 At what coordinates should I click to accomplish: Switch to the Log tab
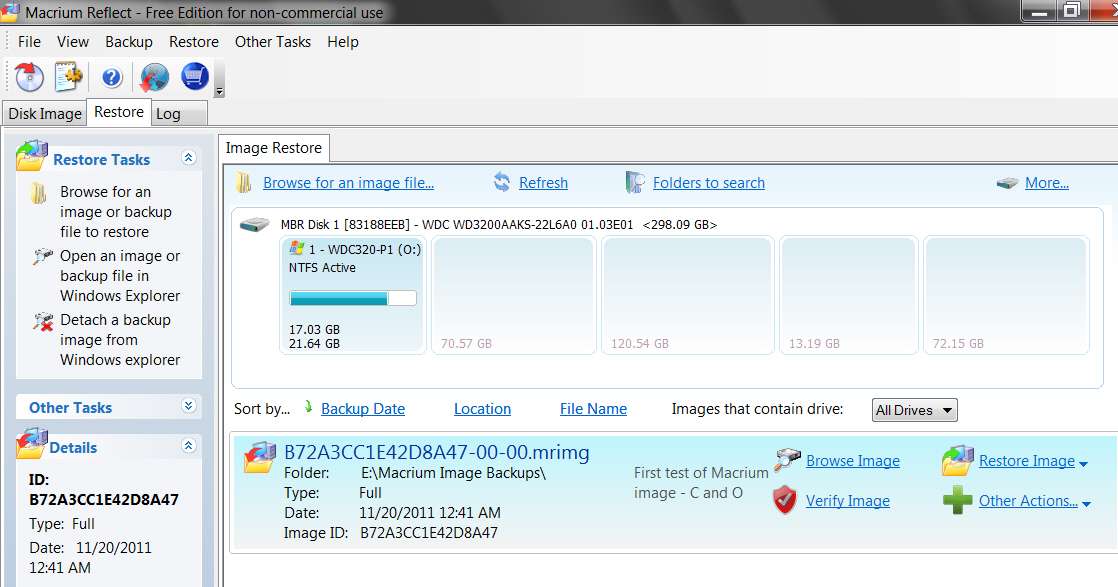click(x=178, y=113)
